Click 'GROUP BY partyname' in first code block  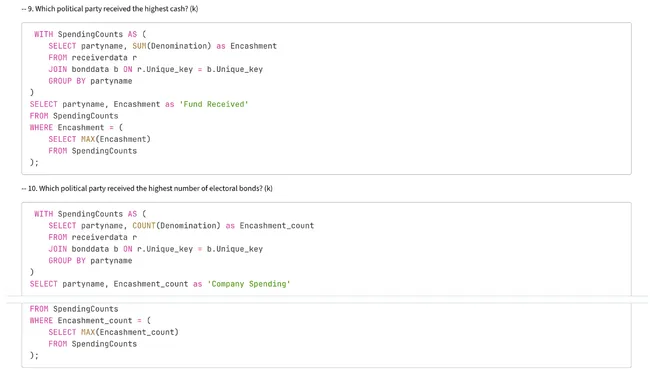(x=90, y=81)
